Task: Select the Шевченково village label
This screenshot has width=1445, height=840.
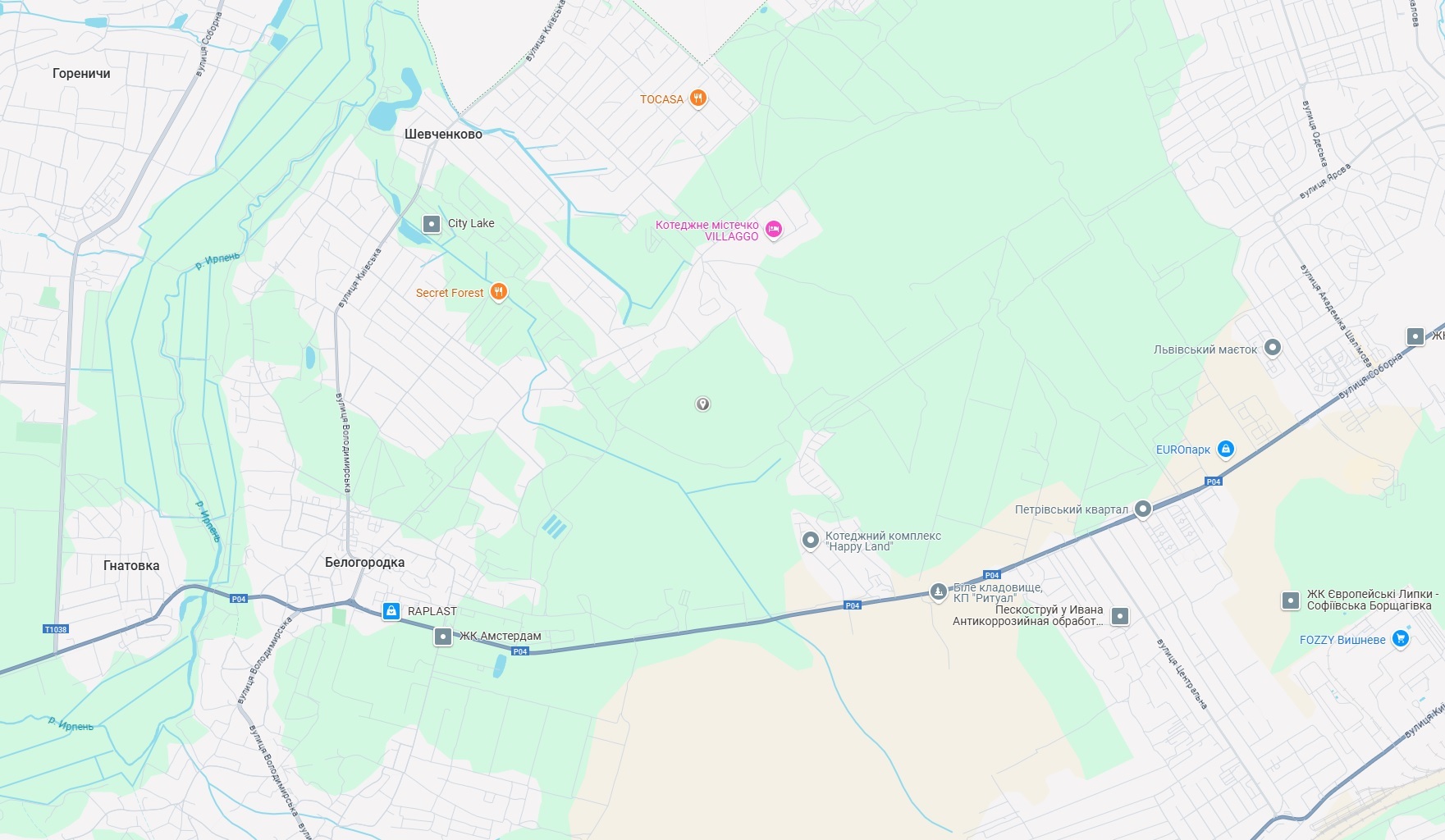Action: tap(443, 134)
